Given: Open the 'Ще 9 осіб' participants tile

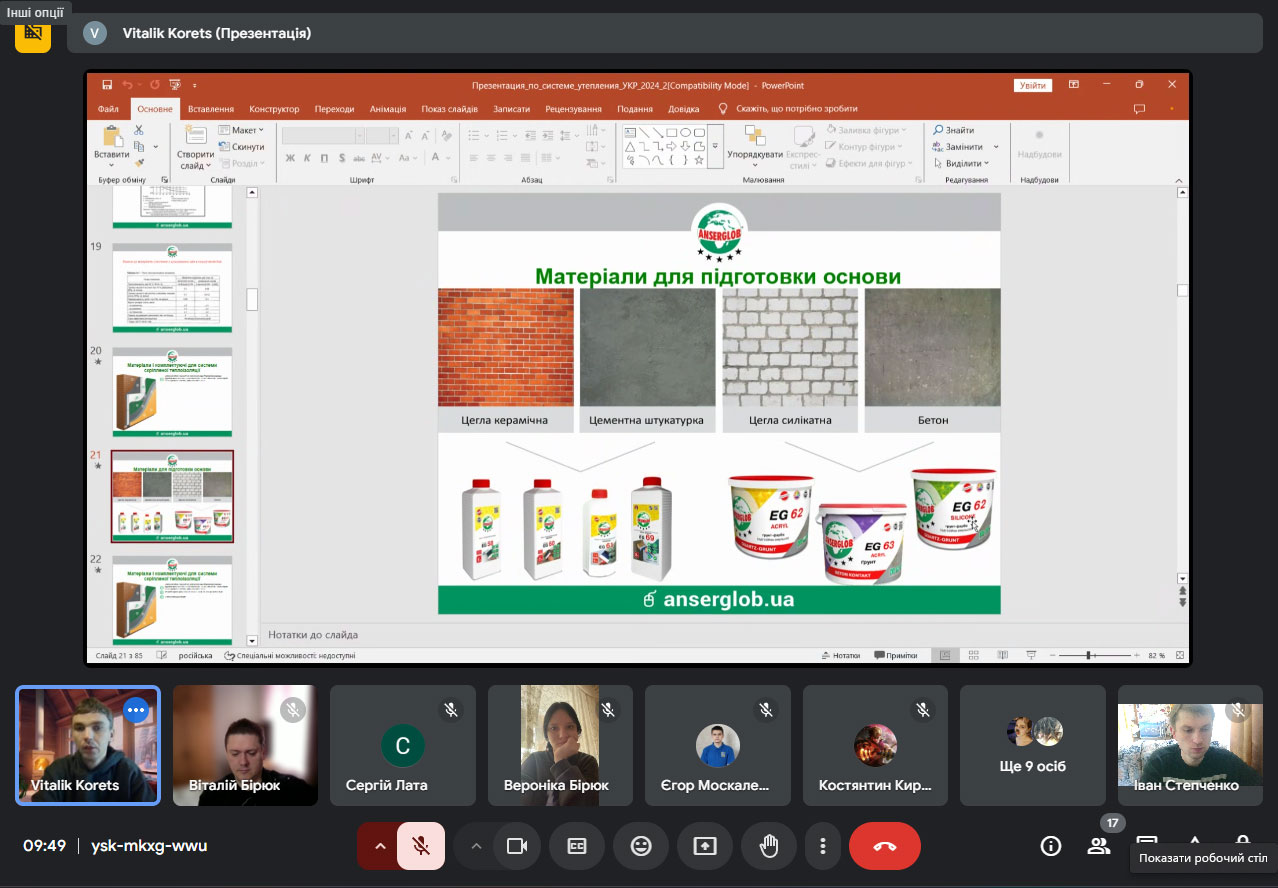Looking at the screenshot, I should 1033,745.
